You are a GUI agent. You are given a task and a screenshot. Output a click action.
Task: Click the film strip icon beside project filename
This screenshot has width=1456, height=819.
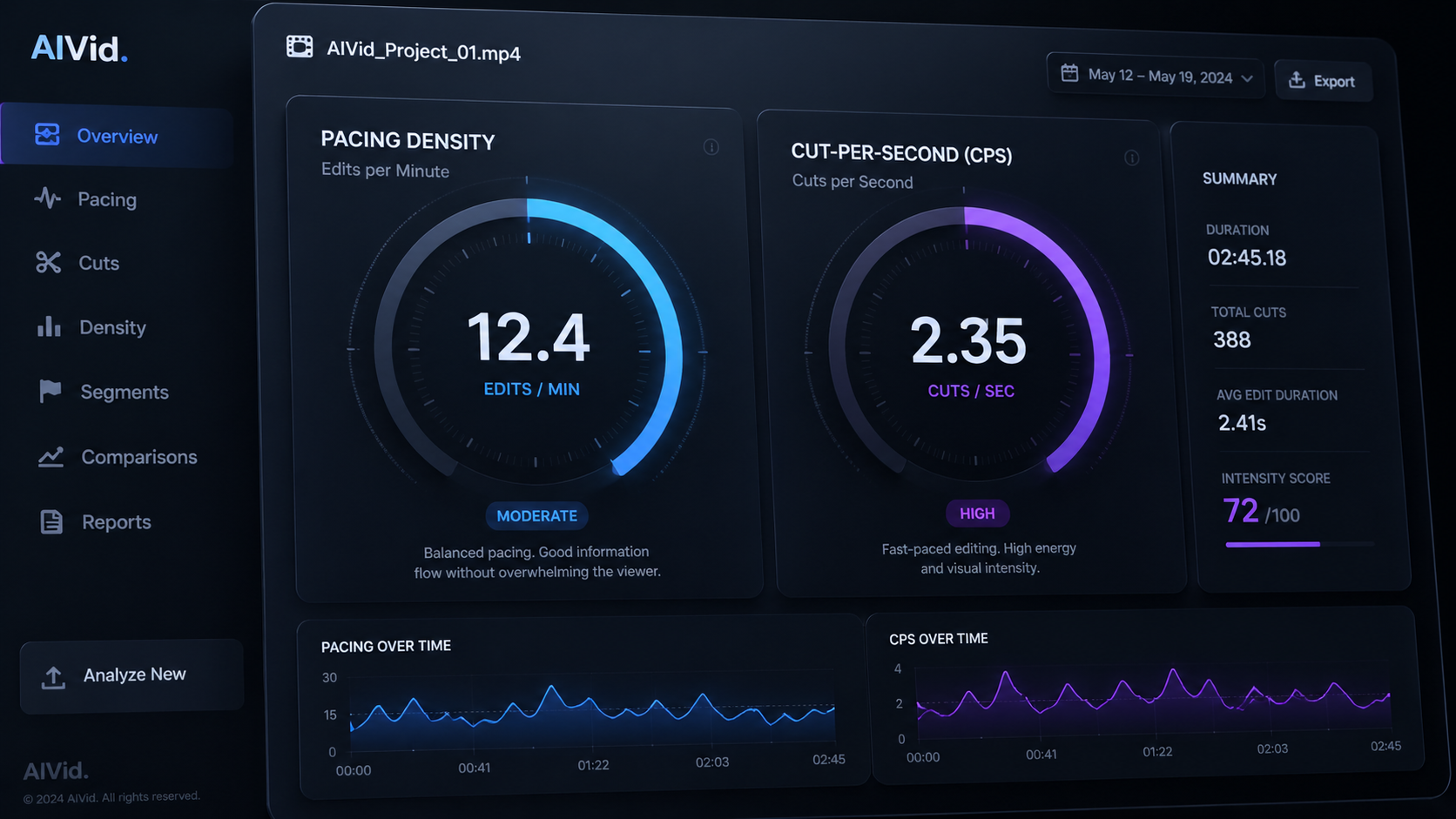[x=300, y=47]
